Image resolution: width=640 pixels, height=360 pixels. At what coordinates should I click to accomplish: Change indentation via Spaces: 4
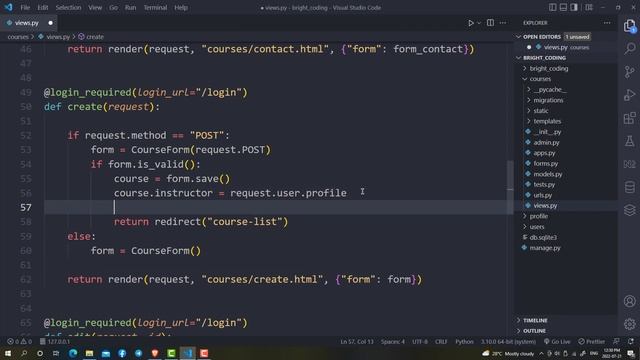(393, 341)
